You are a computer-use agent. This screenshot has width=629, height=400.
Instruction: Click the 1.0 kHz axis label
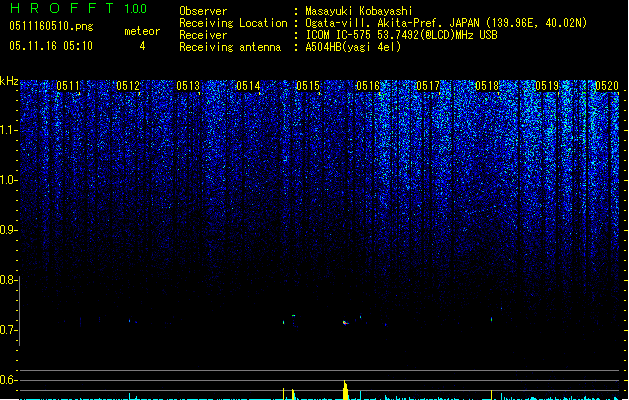pos(8,180)
